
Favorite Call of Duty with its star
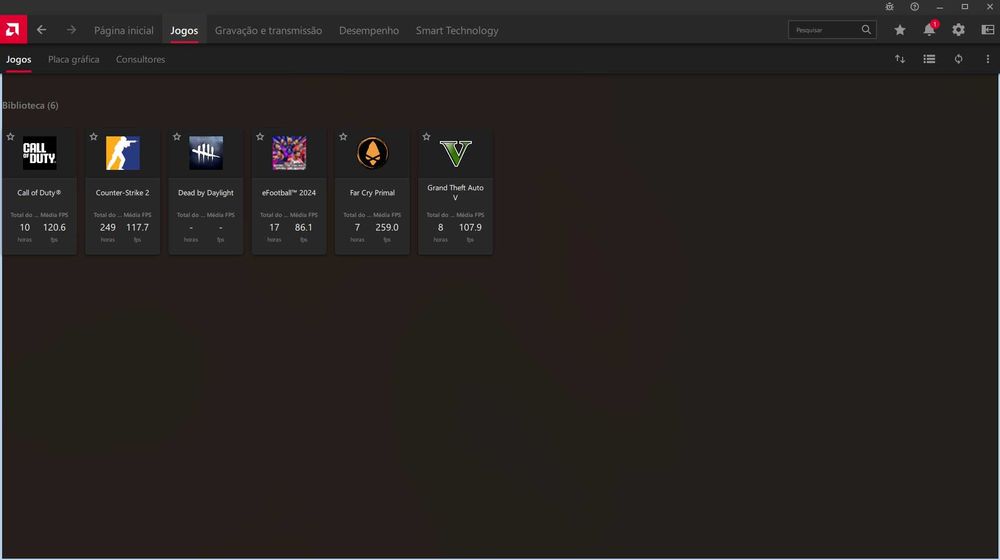coord(10,136)
